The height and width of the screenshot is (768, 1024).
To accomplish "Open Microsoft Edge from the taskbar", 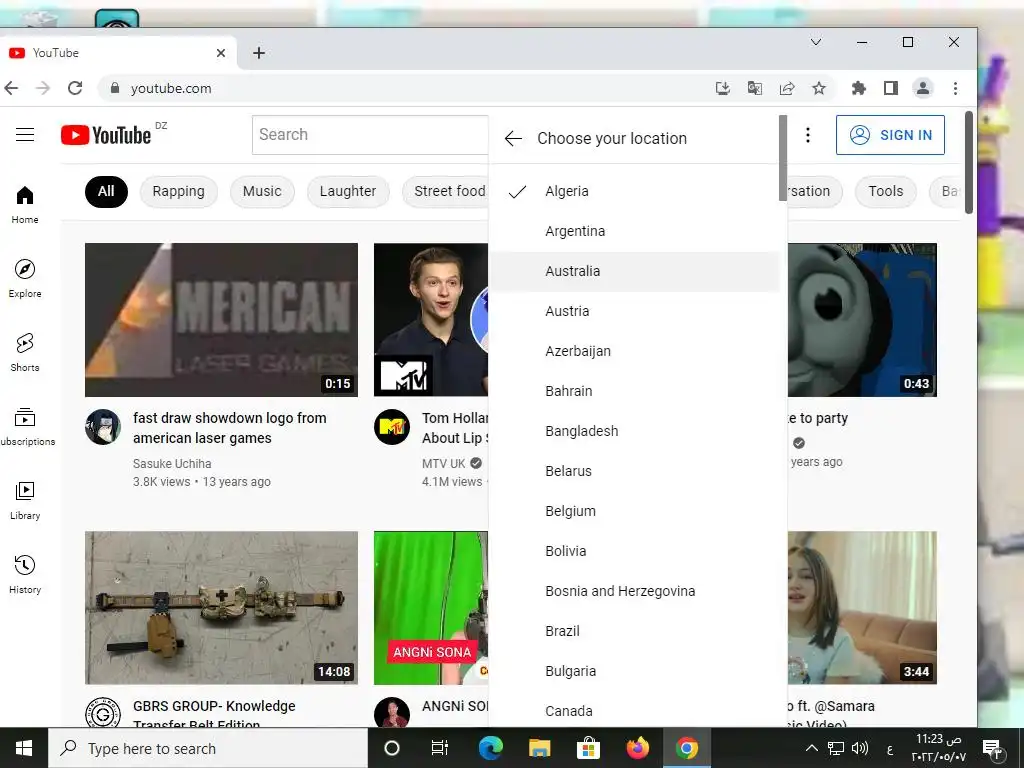I will [x=490, y=748].
